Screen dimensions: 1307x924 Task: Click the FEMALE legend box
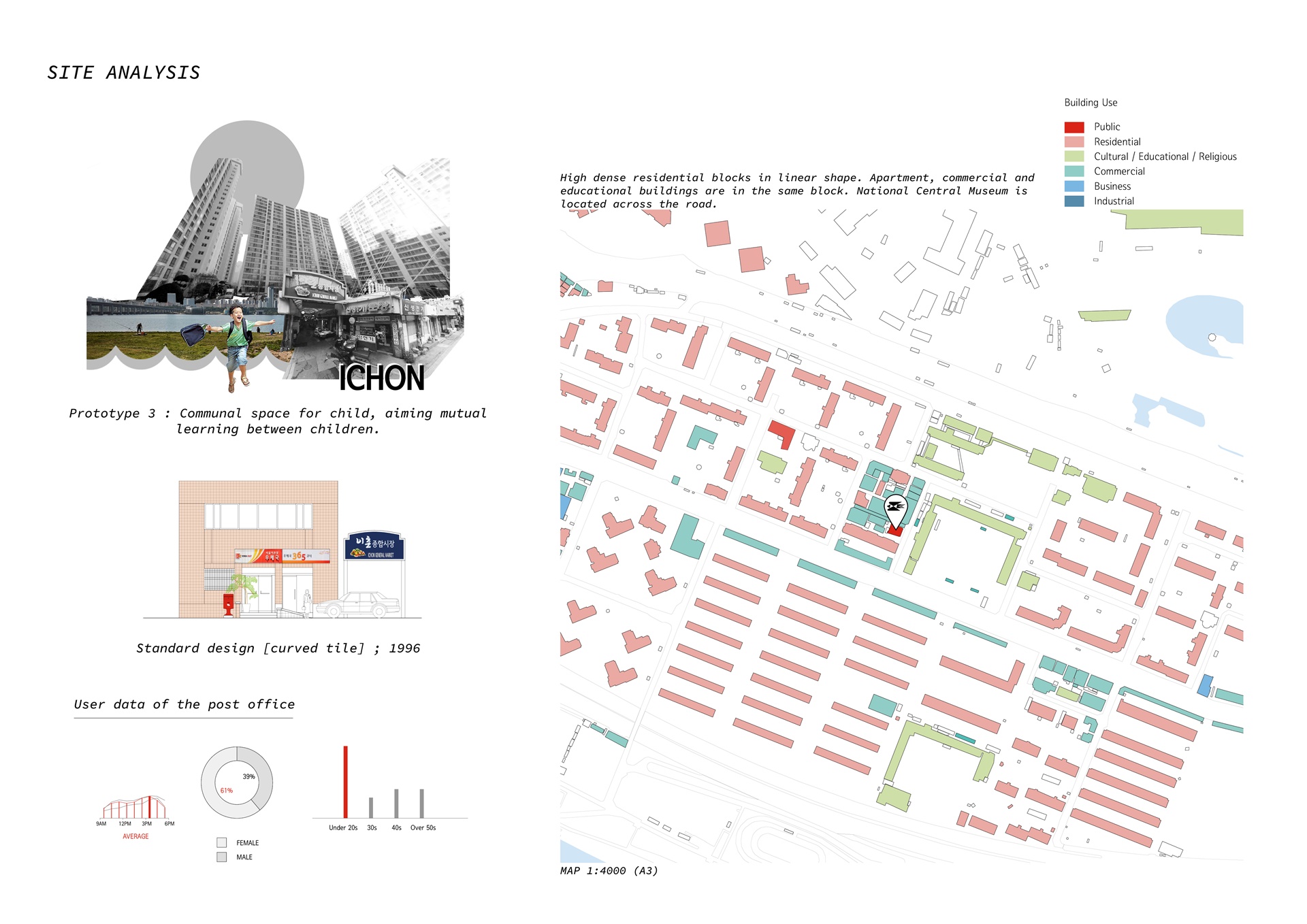[x=222, y=842]
